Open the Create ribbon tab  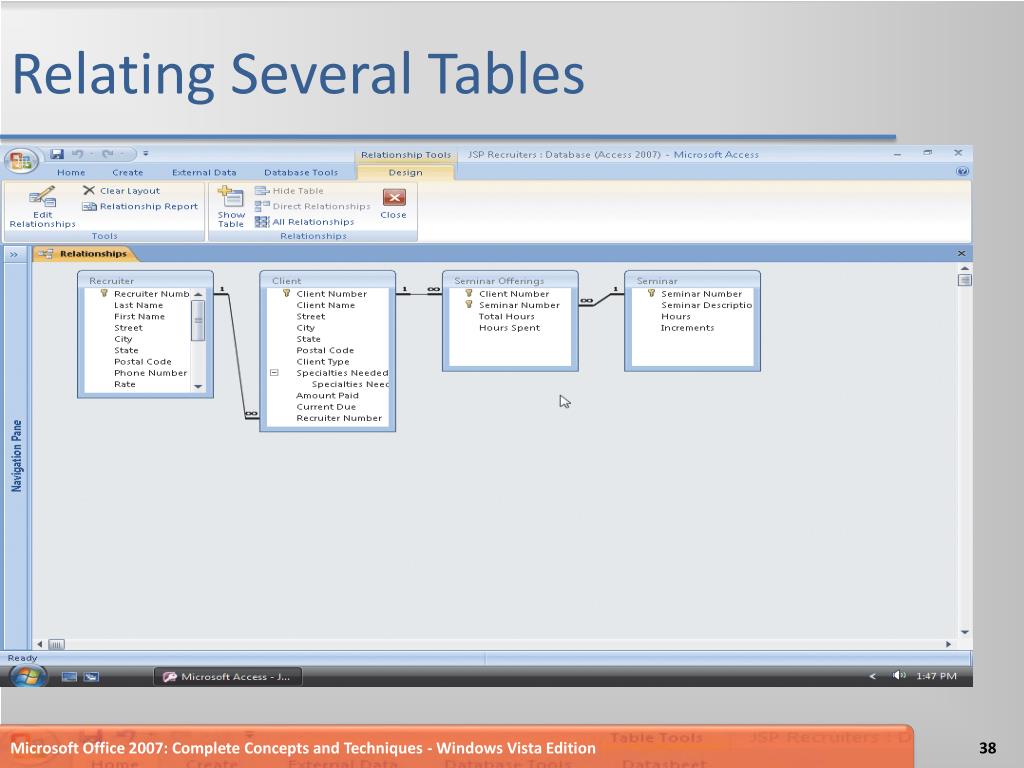127,172
